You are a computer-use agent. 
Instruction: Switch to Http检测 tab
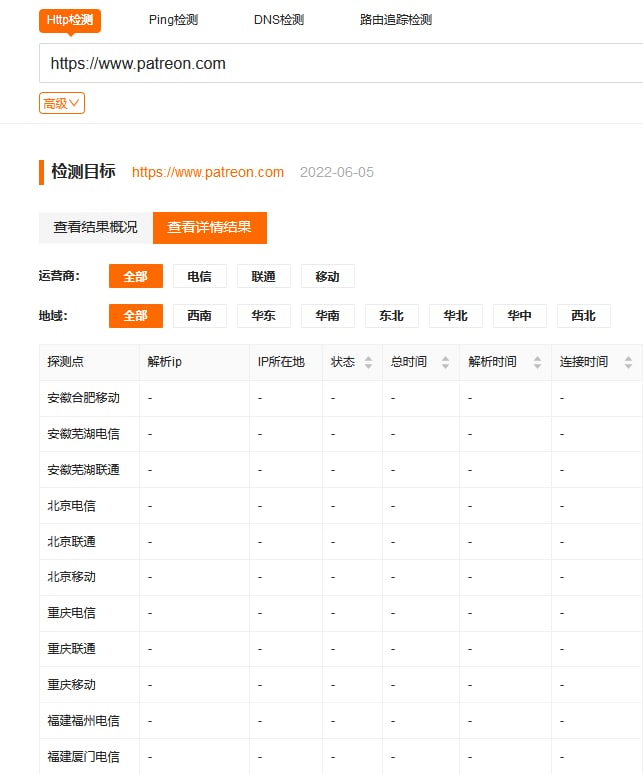(x=70, y=20)
